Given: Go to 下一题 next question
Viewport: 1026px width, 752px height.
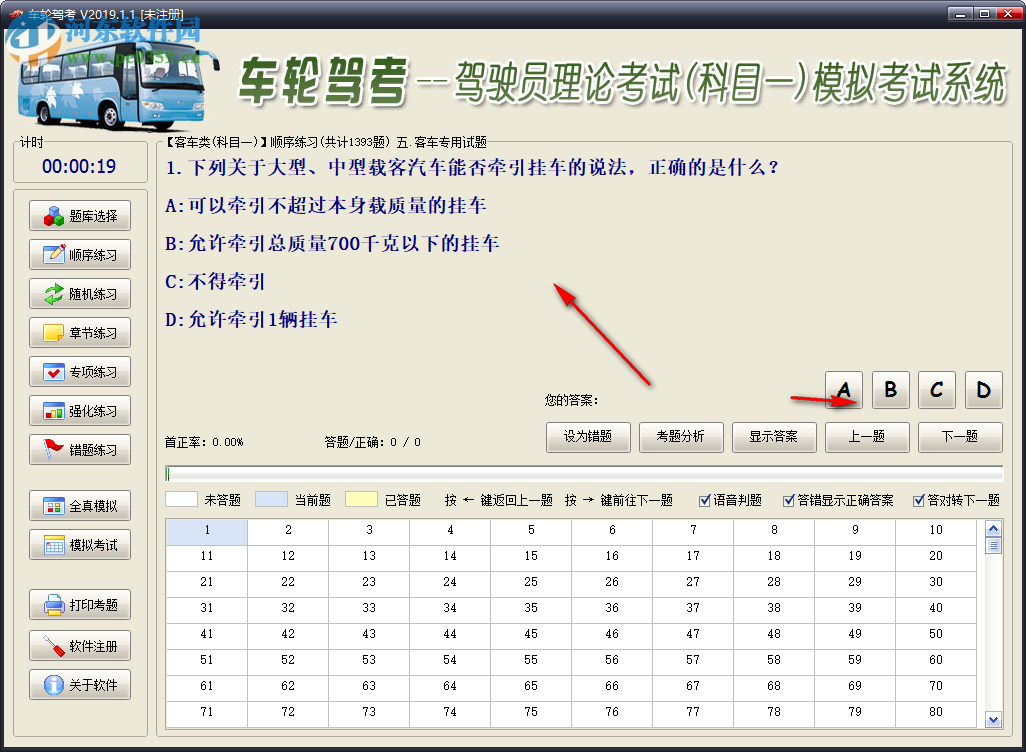Looking at the screenshot, I should point(960,437).
